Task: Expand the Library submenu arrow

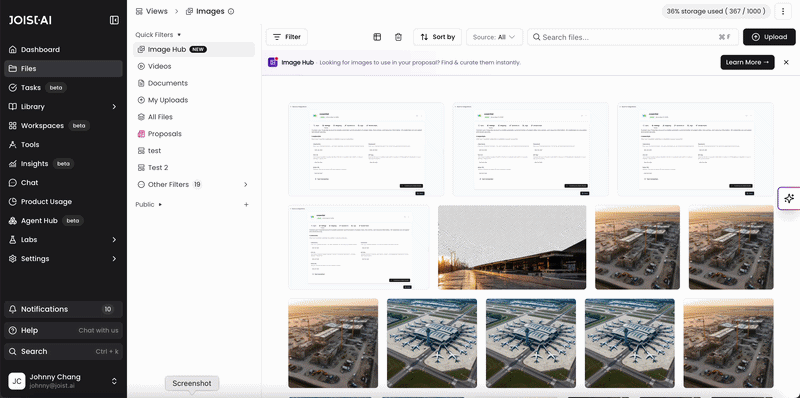Action: coord(114,107)
